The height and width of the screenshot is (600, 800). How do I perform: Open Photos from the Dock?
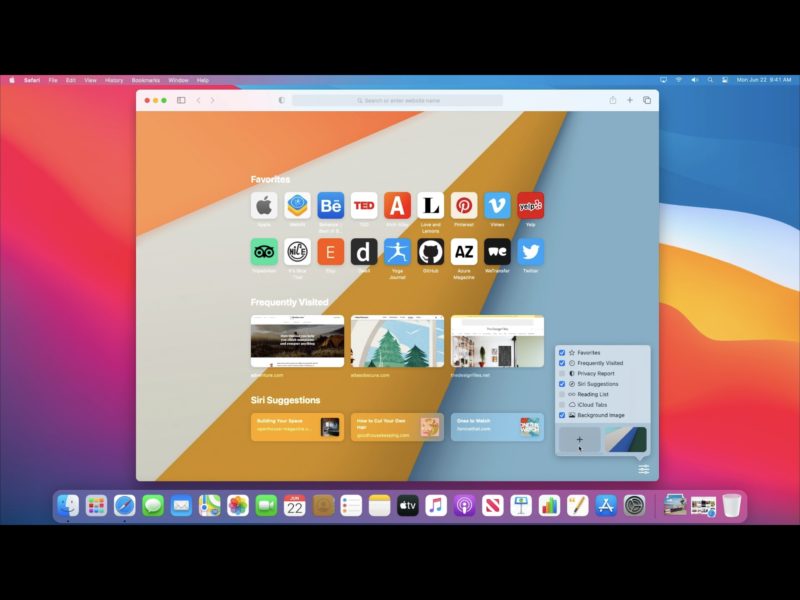tap(238, 506)
